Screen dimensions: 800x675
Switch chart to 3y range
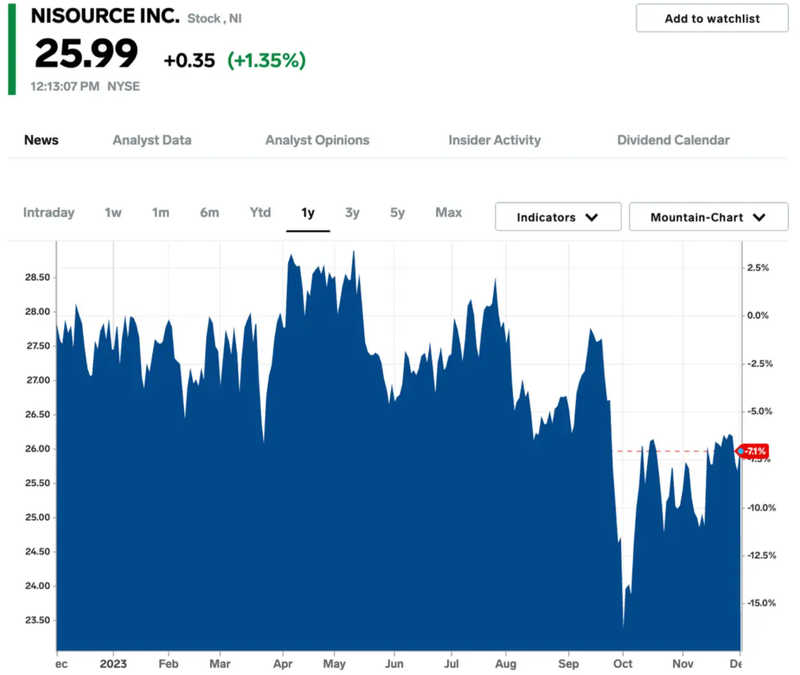(x=353, y=212)
